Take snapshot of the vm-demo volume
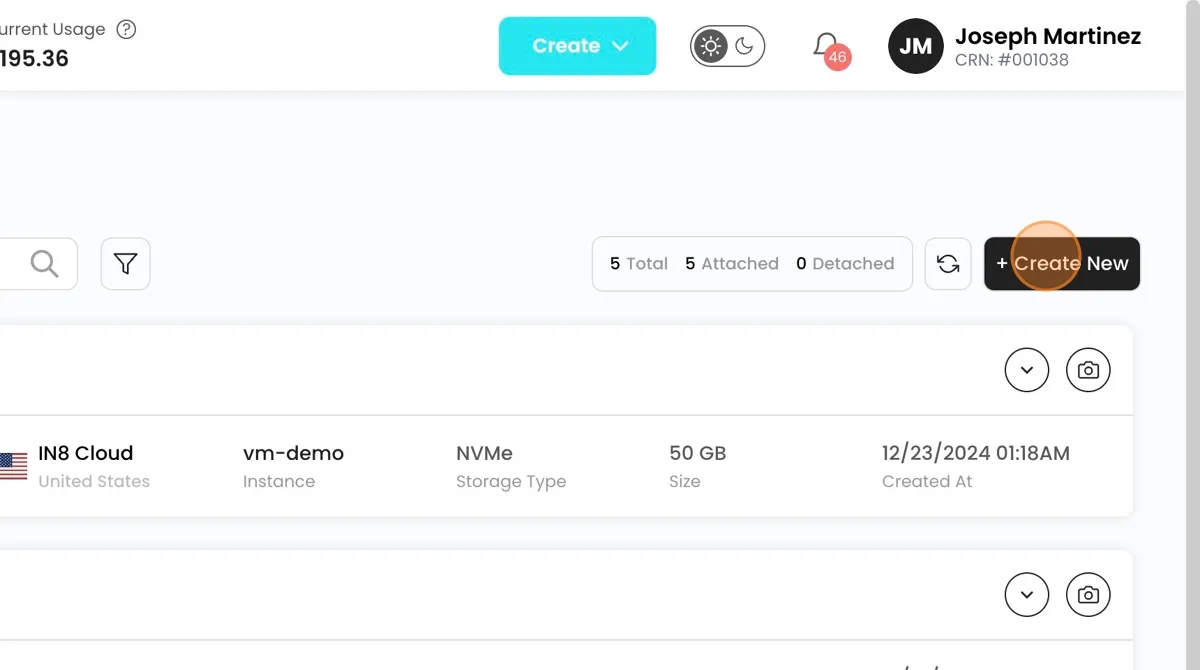 tap(1088, 370)
